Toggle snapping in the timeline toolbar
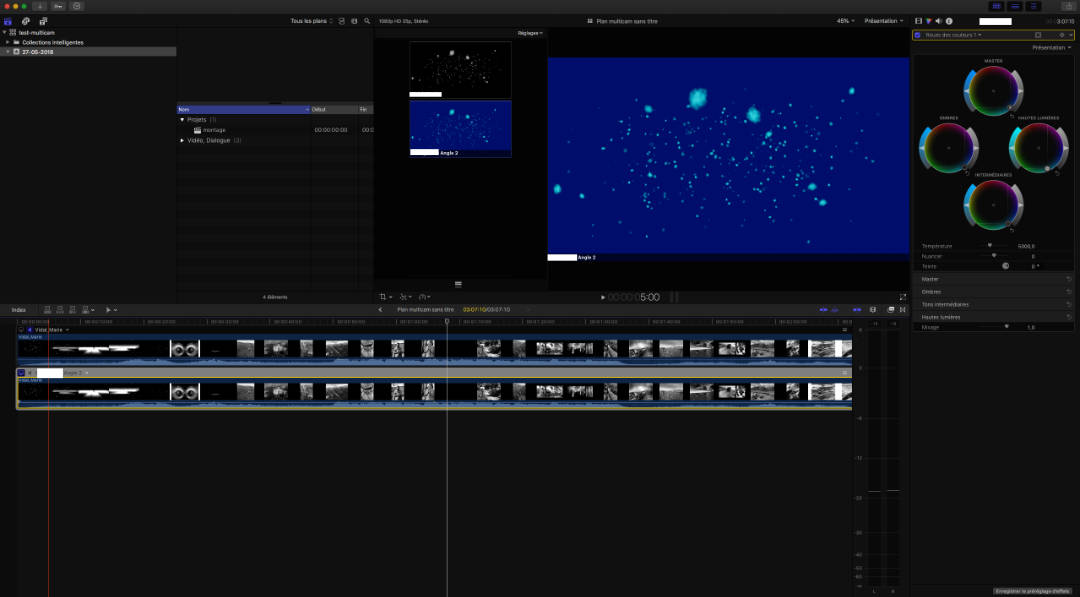The height and width of the screenshot is (597, 1080). [x=857, y=310]
